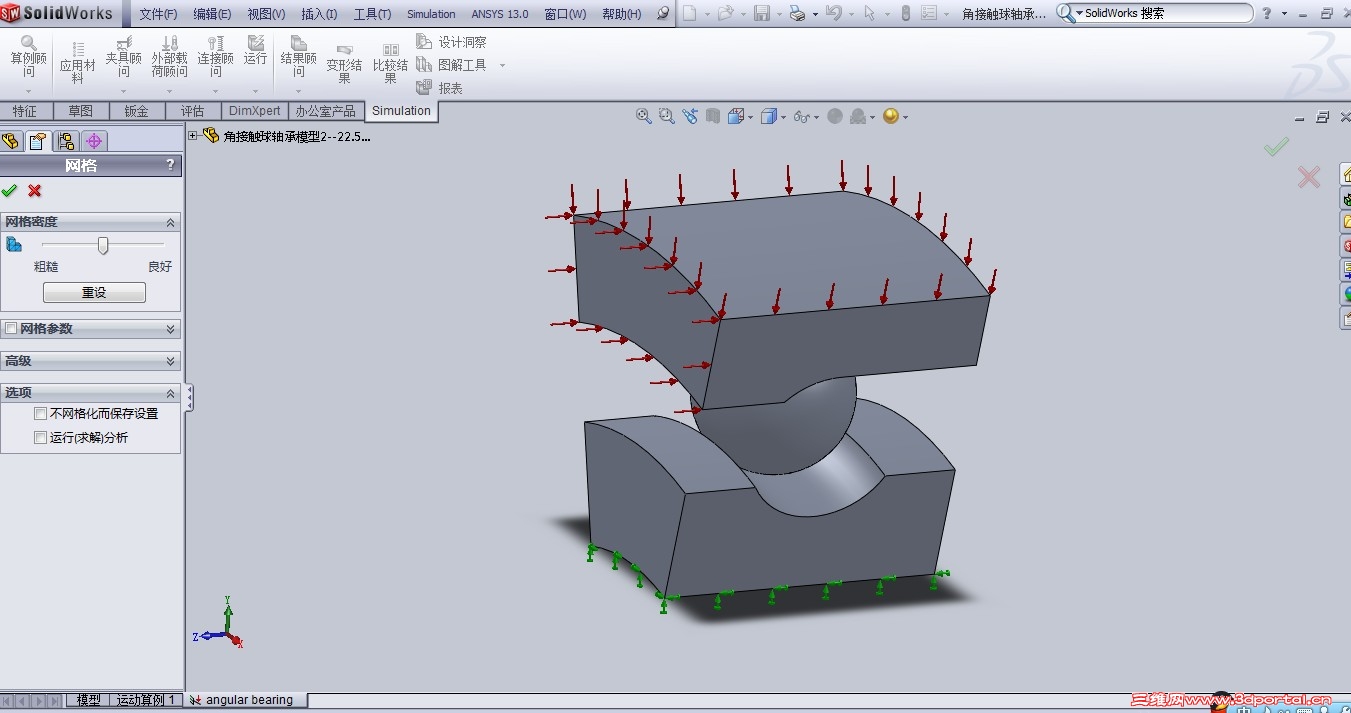Viewport: 1351px width, 713px height.
Task: Switch to ConfigurationManager tab icon
Action: 66,141
